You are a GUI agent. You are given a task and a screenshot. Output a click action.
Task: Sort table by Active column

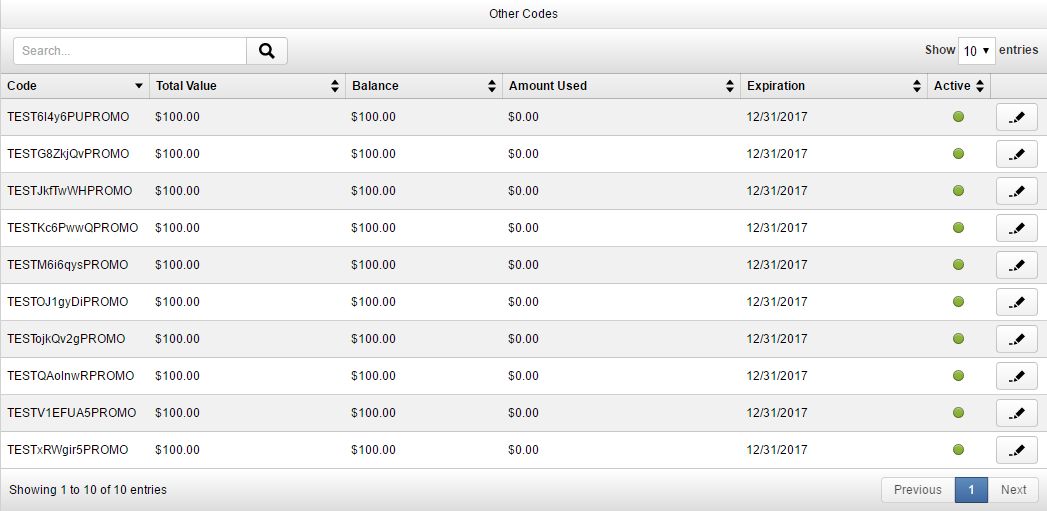point(959,86)
